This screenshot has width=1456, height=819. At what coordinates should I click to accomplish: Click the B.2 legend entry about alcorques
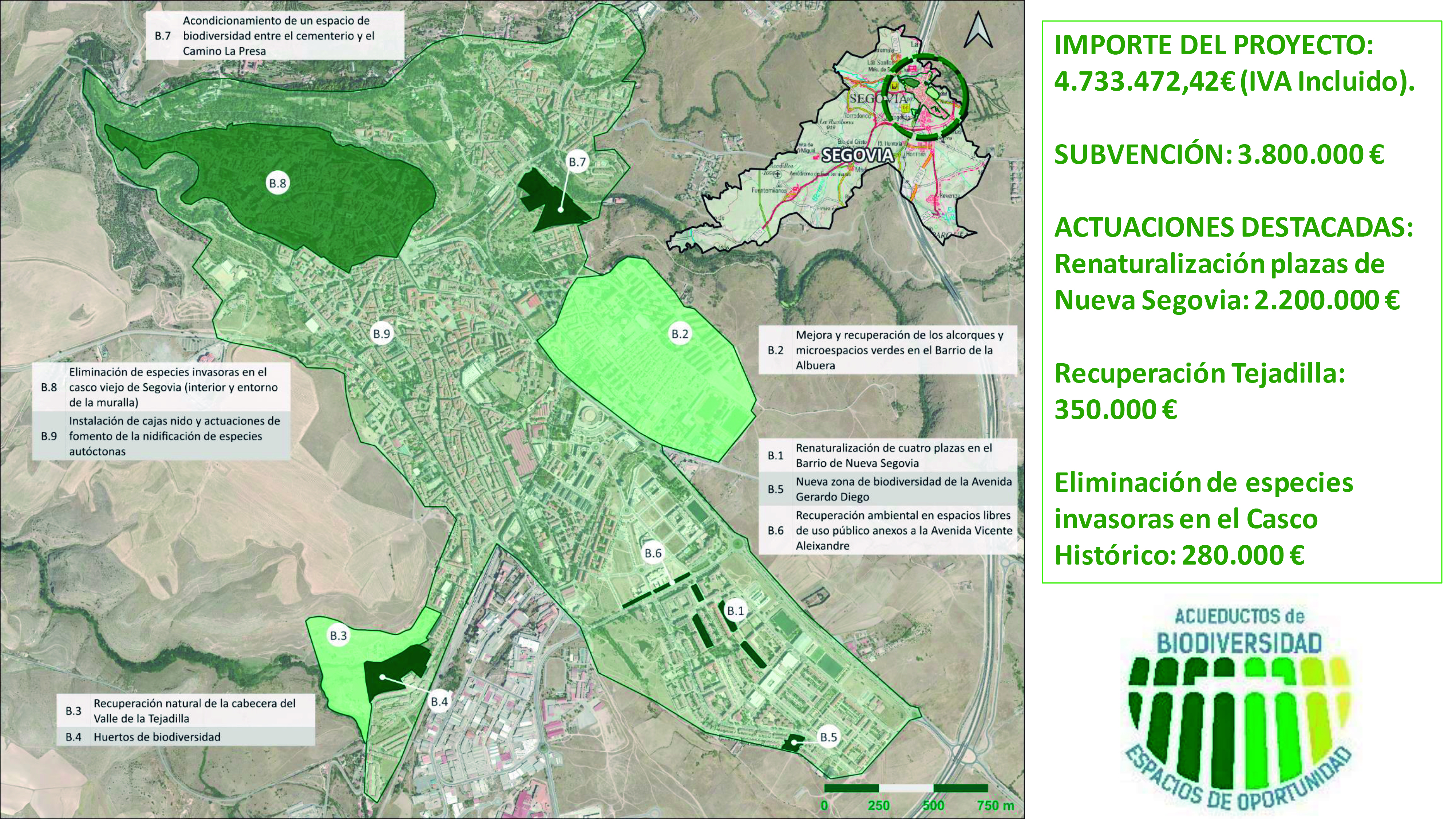[887, 350]
